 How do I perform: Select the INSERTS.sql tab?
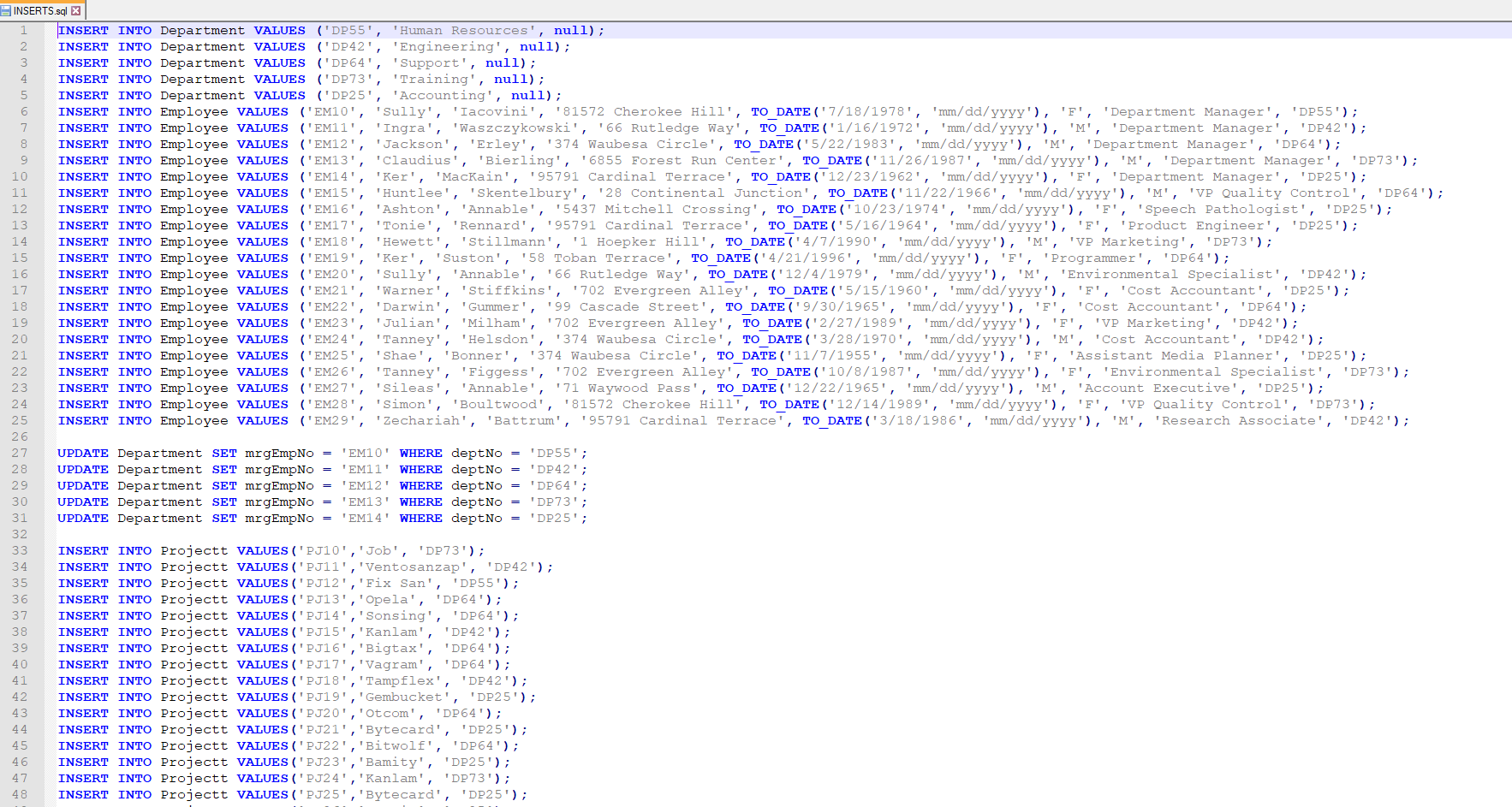pyautogui.click(x=41, y=10)
